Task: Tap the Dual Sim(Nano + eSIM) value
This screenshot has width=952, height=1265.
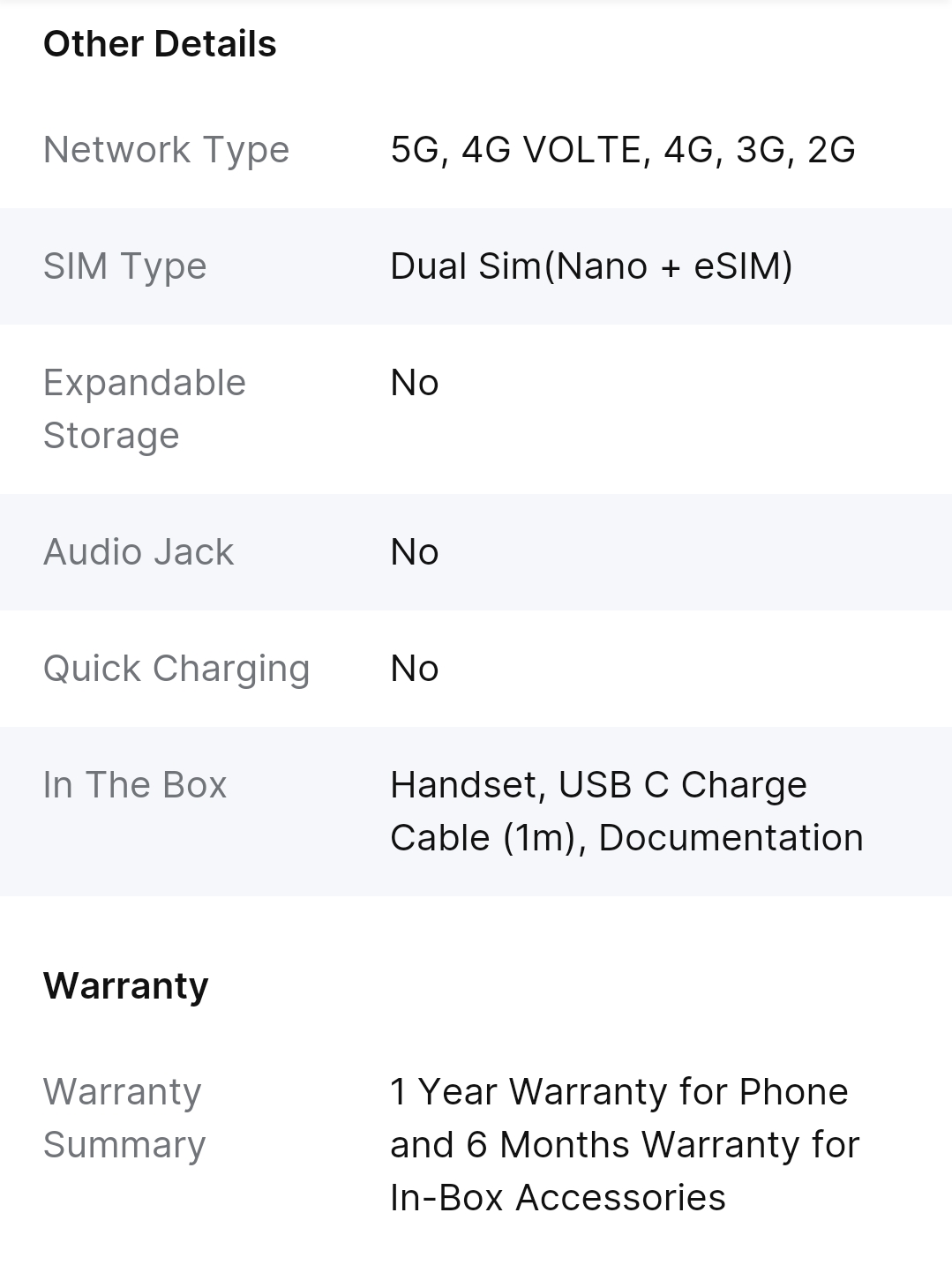Action: [591, 266]
